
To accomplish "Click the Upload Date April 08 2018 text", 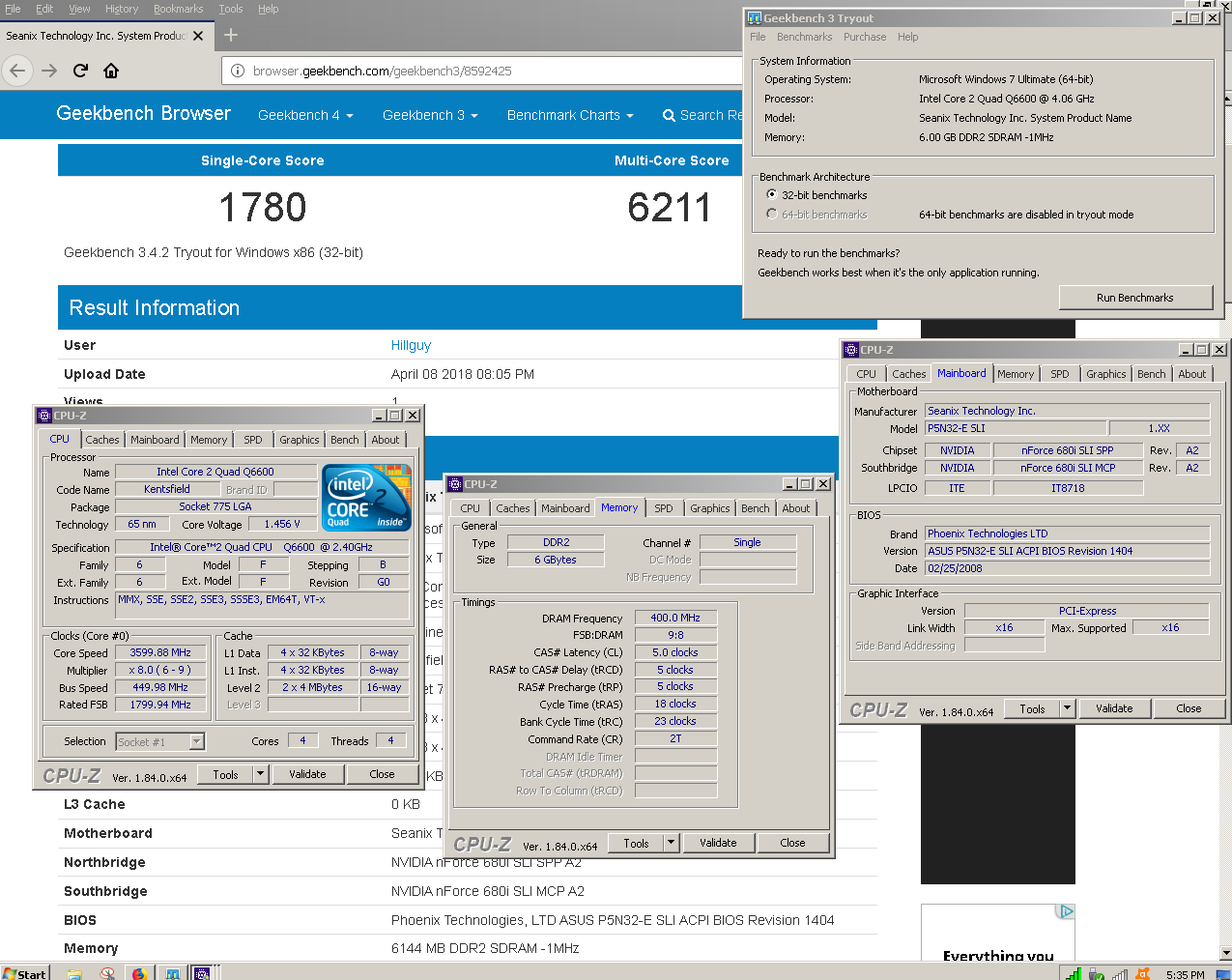I will point(463,374).
